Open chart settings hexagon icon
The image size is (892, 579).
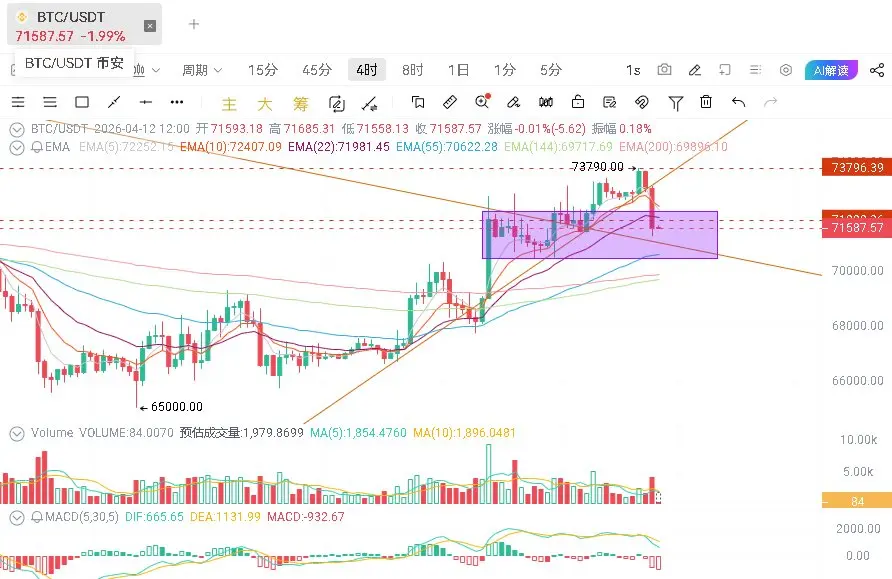[786, 70]
